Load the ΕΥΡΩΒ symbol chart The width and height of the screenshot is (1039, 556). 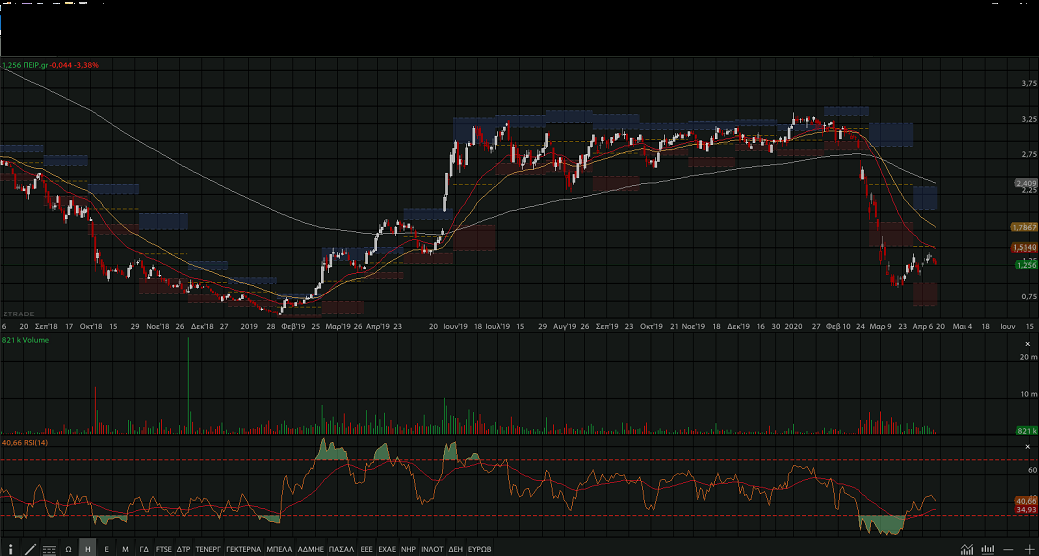click(x=480, y=549)
